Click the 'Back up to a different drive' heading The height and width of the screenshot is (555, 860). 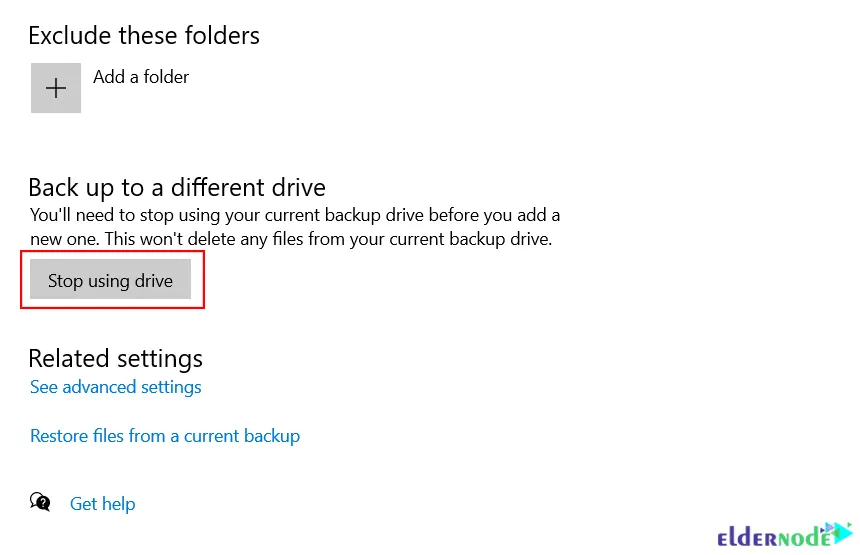point(177,188)
